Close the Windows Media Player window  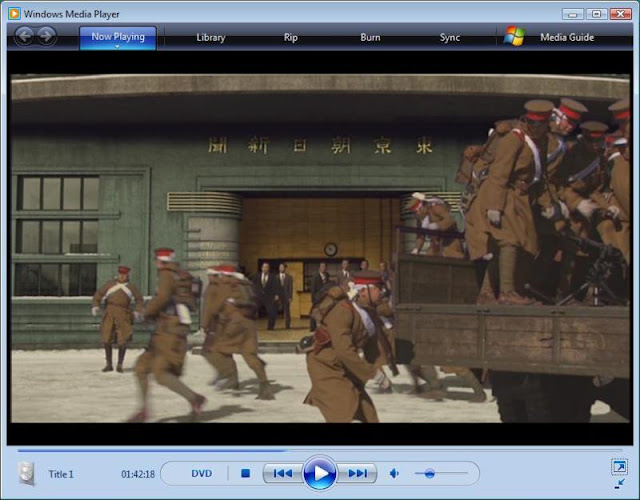click(x=621, y=14)
